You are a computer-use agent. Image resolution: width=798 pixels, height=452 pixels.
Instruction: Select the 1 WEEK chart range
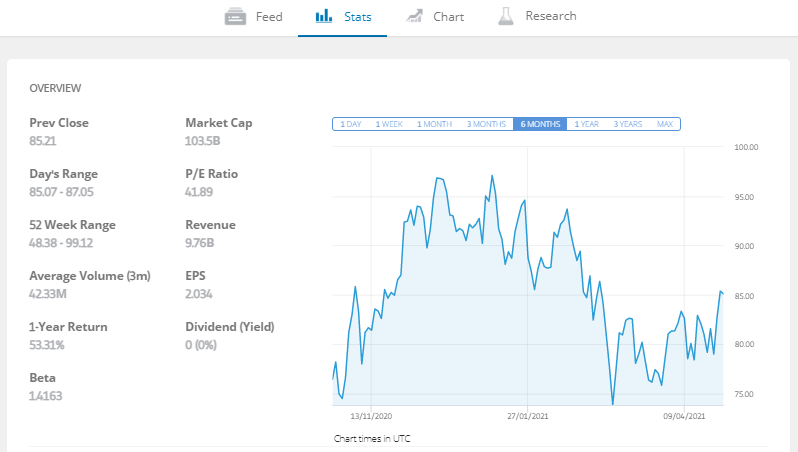click(x=389, y=124)
